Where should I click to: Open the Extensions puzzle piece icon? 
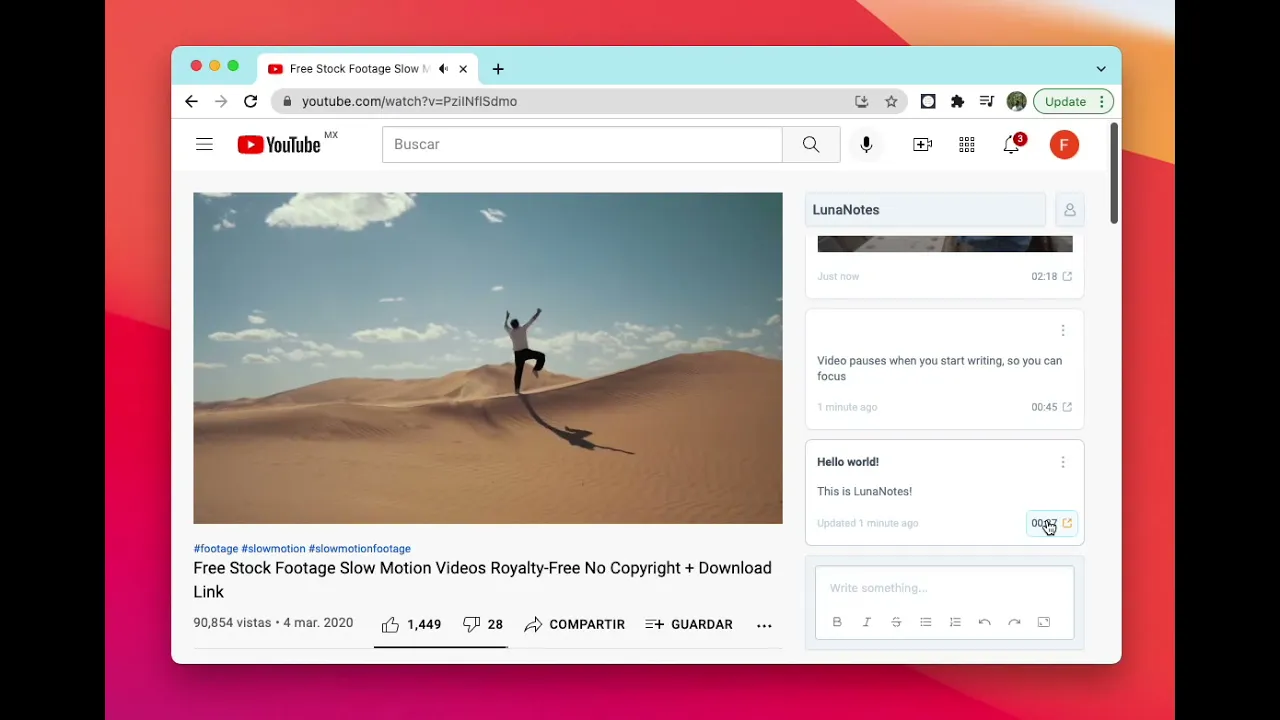coord(957,101)
